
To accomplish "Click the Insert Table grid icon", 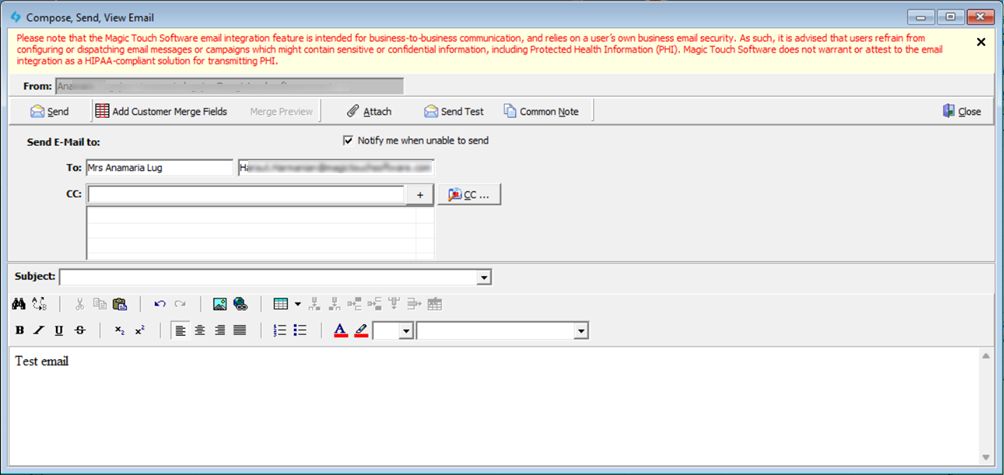I will (280, 304).
